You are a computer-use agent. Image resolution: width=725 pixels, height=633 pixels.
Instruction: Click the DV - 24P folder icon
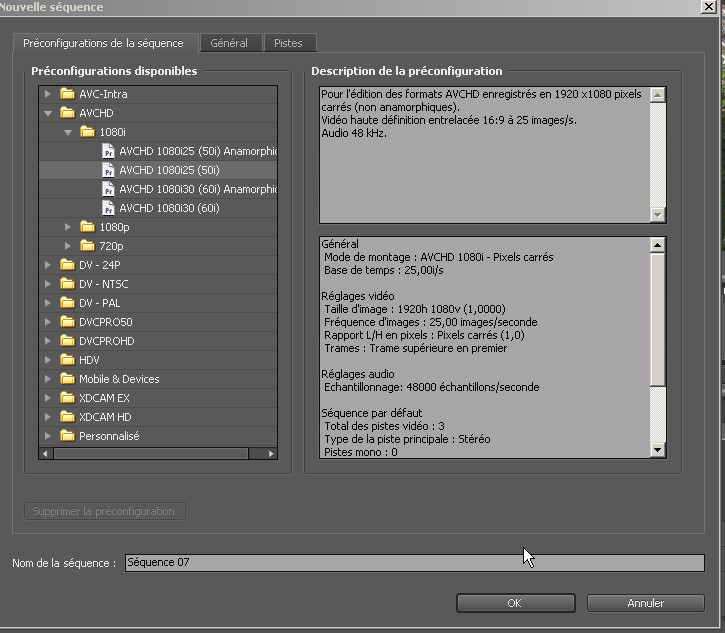coord(68,264)
